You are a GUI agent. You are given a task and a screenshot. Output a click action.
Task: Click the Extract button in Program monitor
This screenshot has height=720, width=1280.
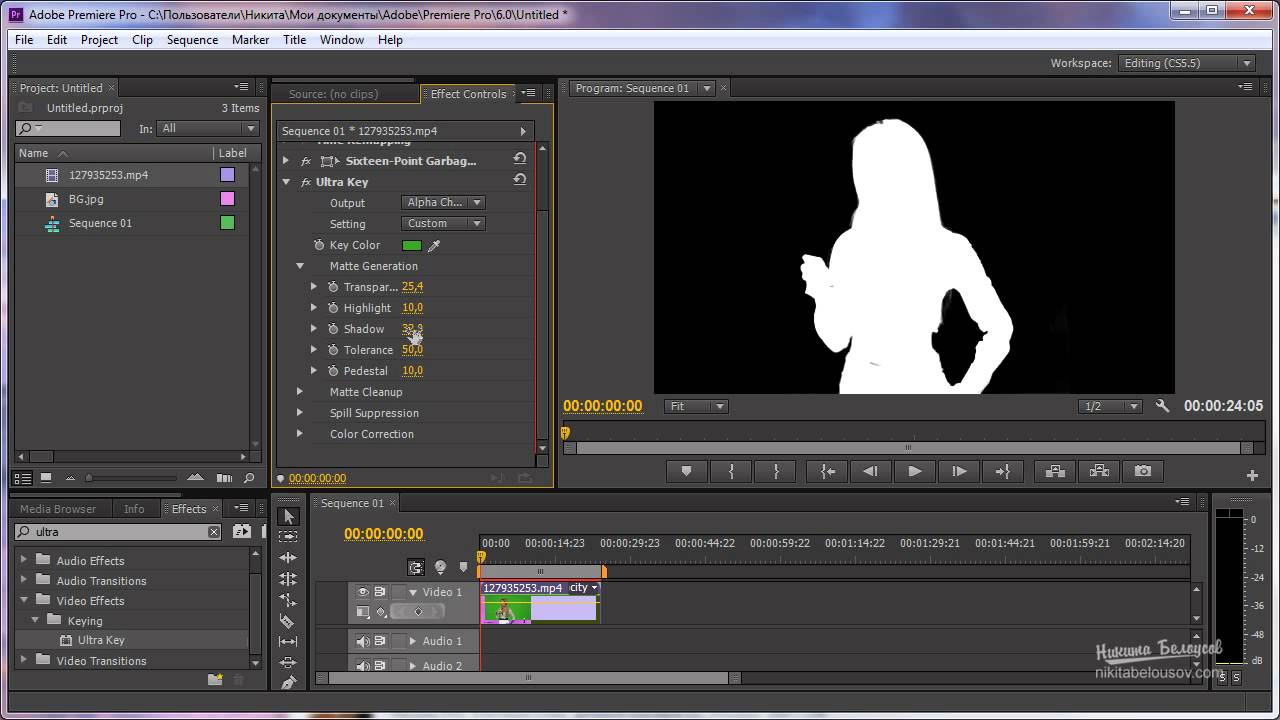[x=1099, y=471]
